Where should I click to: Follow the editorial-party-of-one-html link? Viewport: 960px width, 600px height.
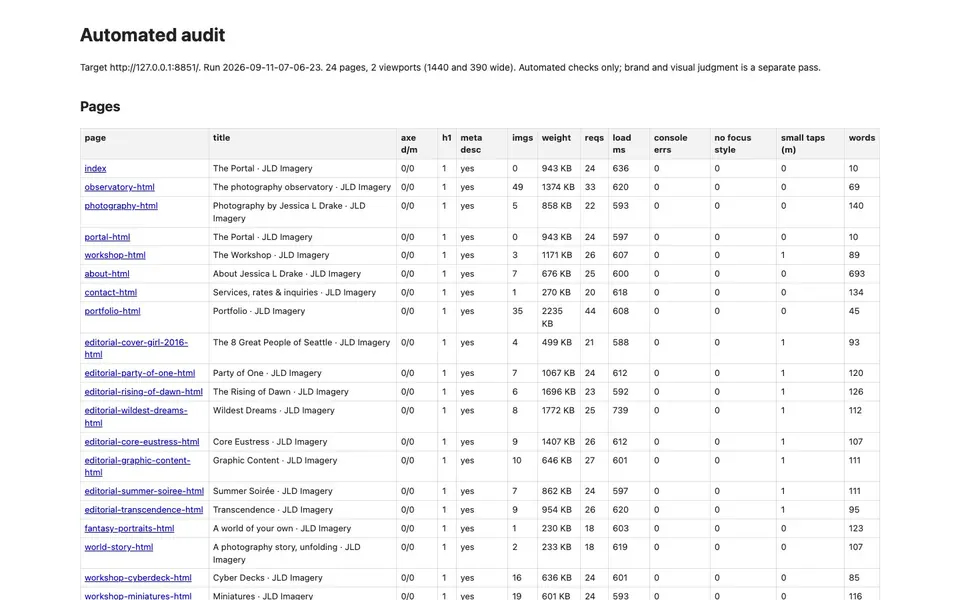coord(140,373)
